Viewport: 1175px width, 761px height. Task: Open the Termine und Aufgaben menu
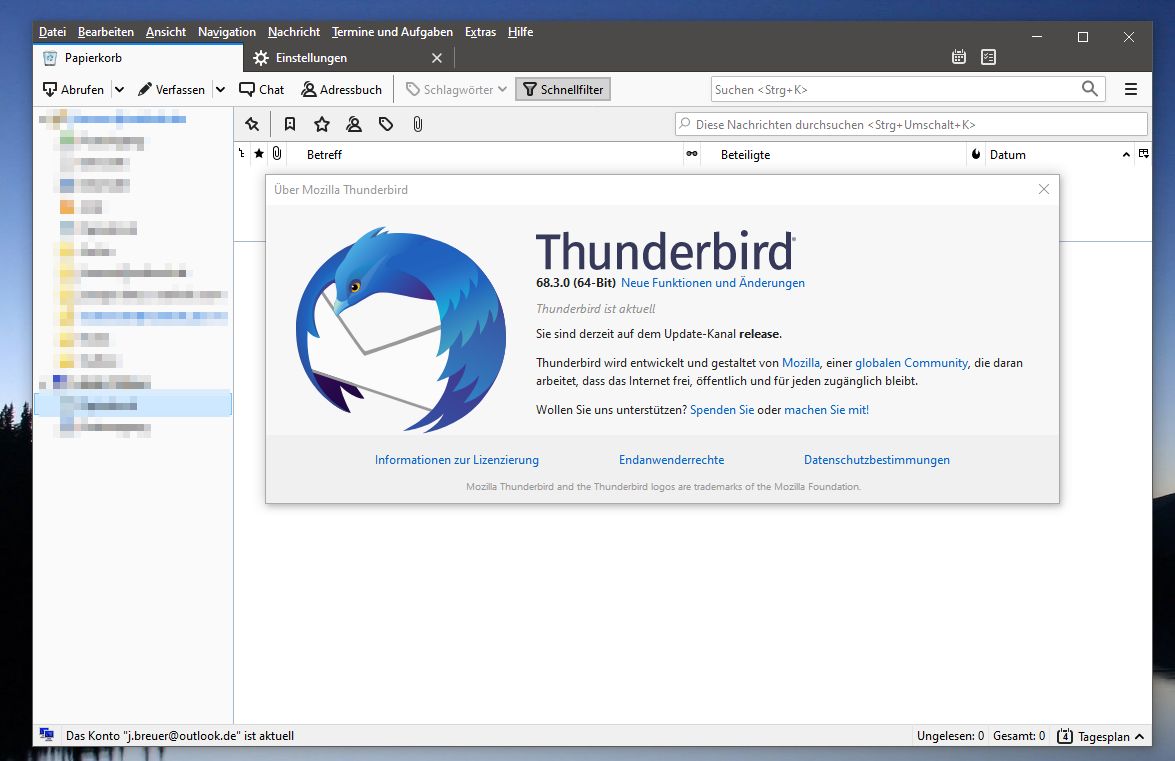(392, 31)
